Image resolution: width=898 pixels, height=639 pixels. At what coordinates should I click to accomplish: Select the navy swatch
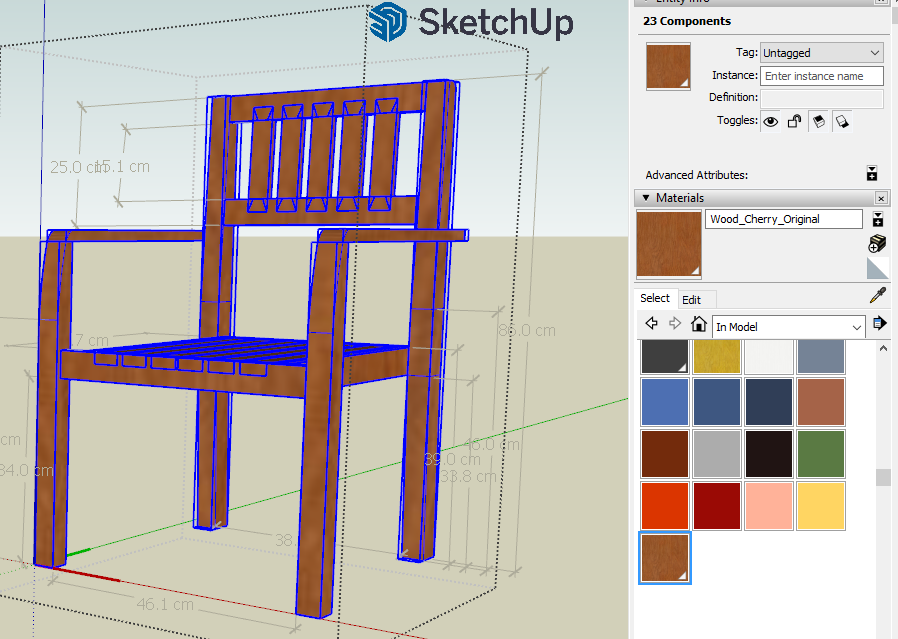769,402
